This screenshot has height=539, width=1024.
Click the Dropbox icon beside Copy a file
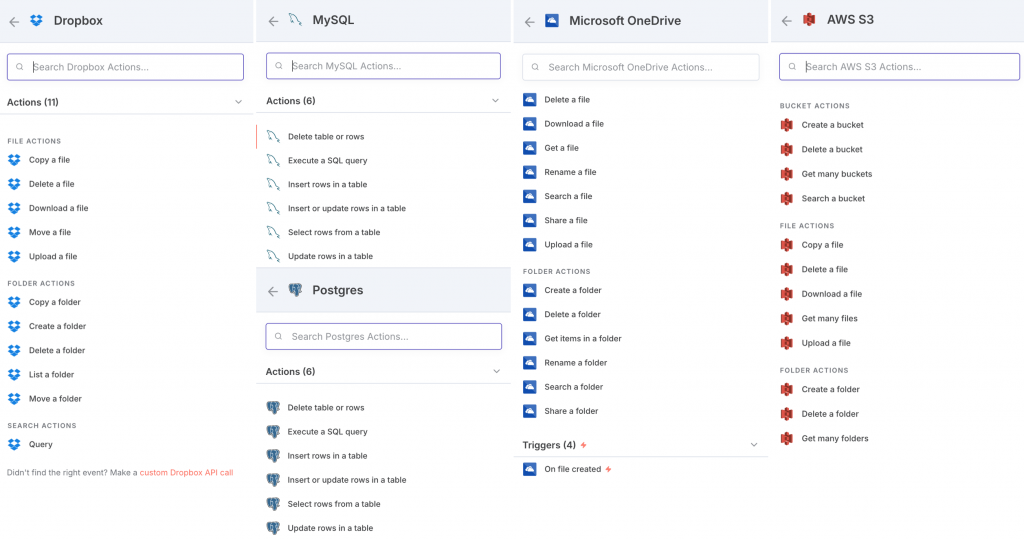14,160
